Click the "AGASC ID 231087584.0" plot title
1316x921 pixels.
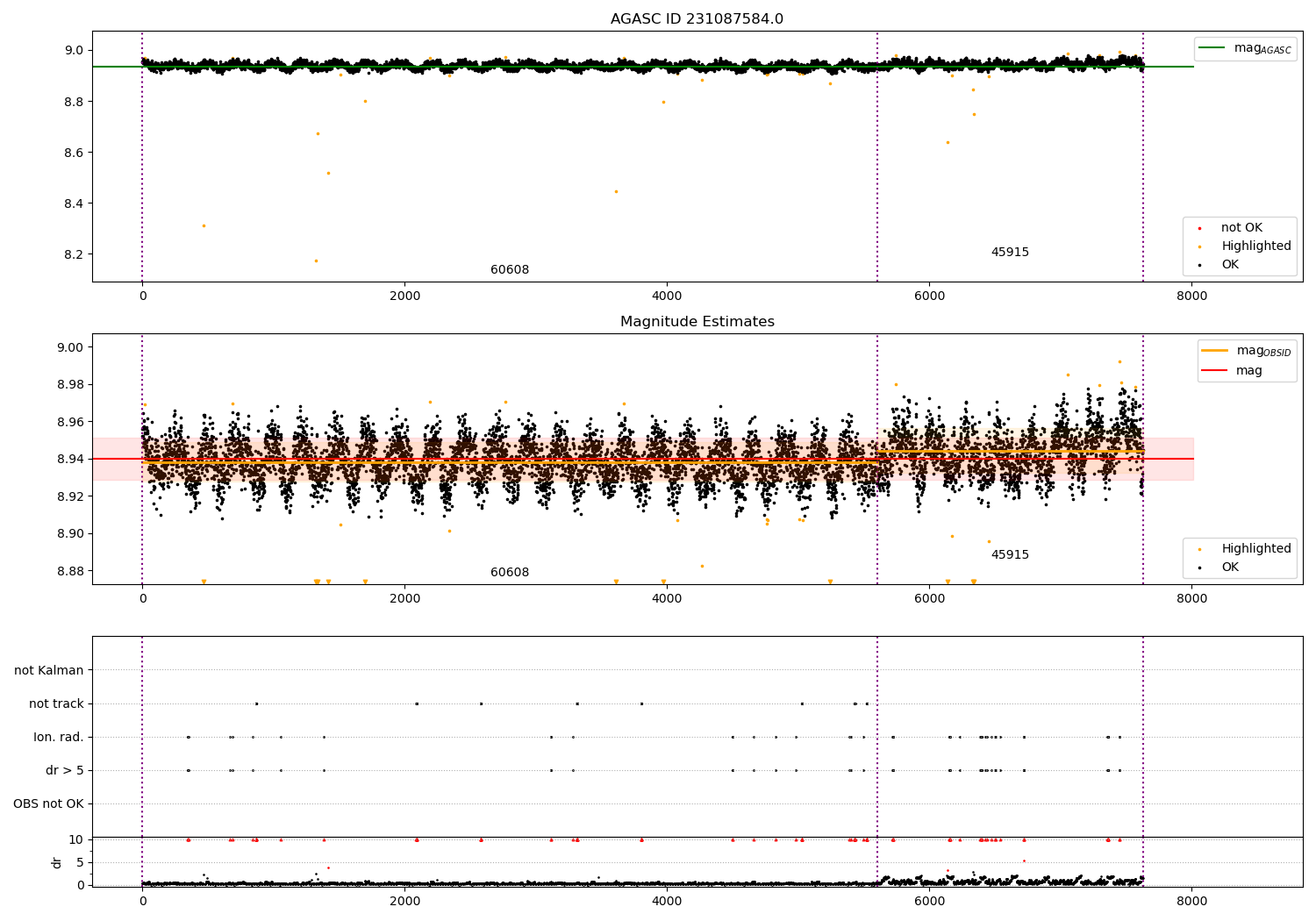click(697, 19)
